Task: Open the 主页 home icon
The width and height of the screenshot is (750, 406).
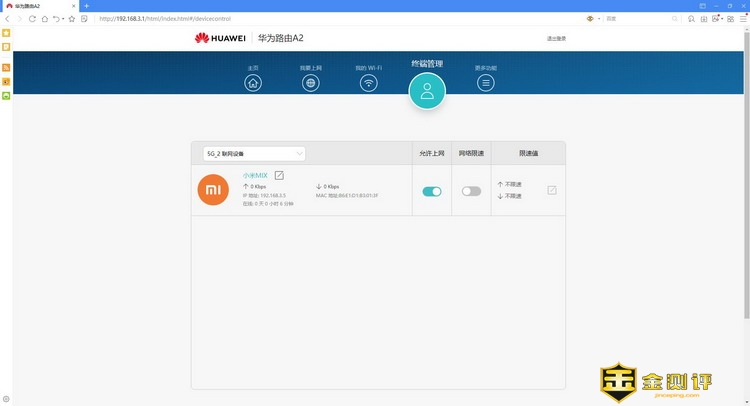Action: click(x=253, y=83)
